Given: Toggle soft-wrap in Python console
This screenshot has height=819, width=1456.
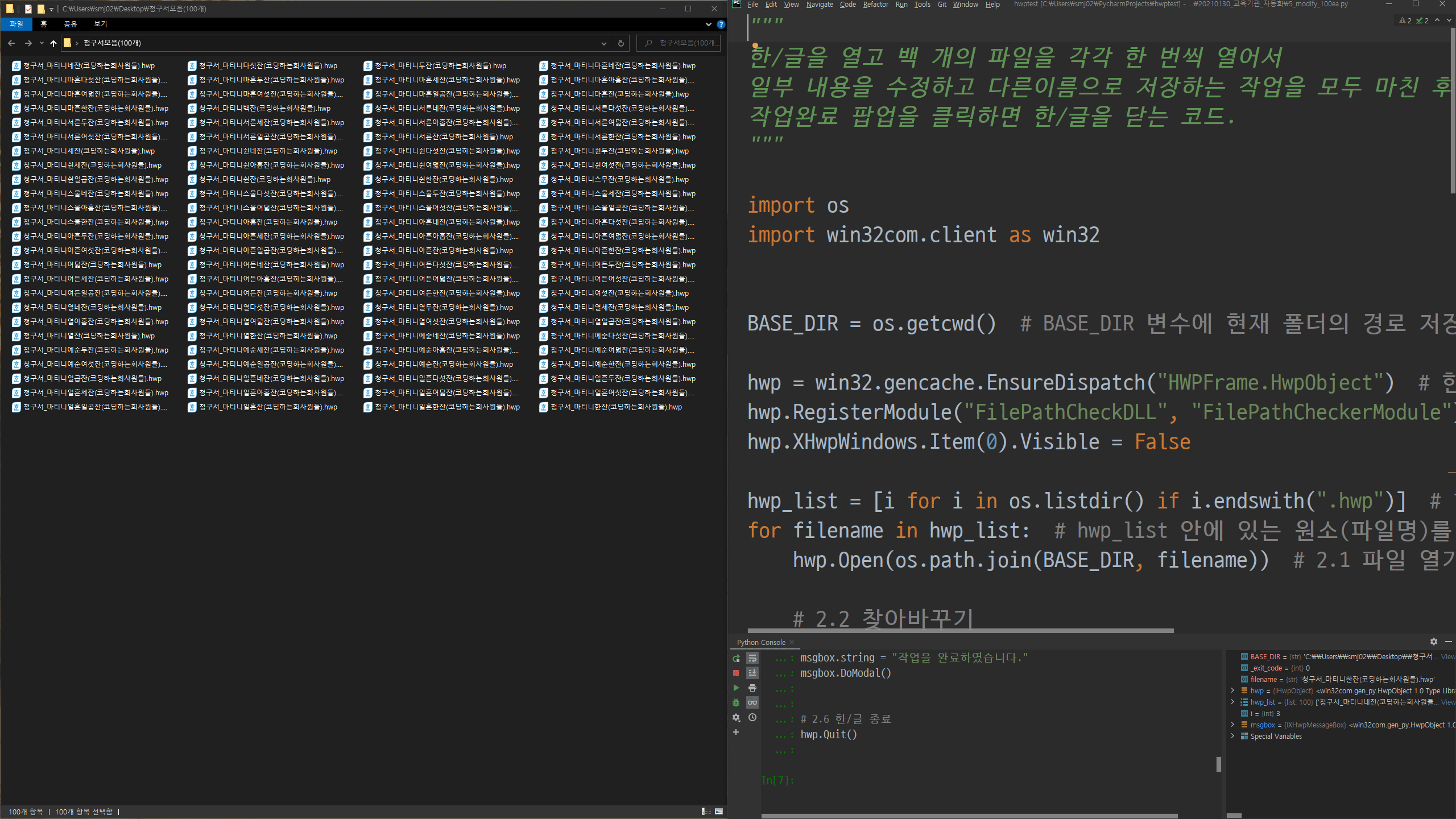Looking at the screenshot, I should 752,658.
